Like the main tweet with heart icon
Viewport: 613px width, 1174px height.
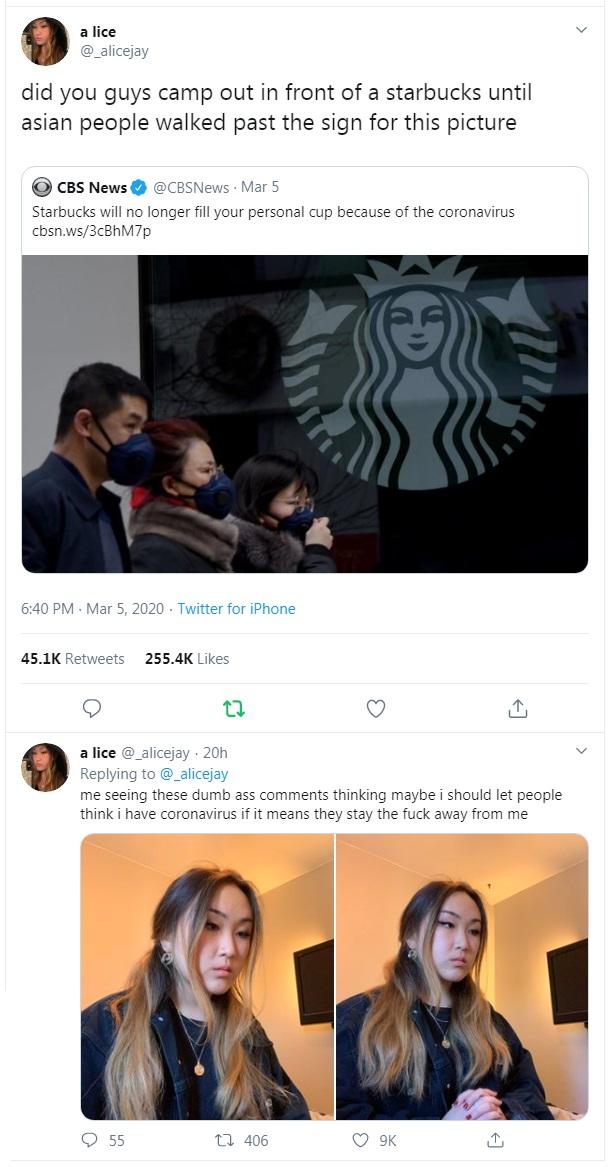coord(376,708)
